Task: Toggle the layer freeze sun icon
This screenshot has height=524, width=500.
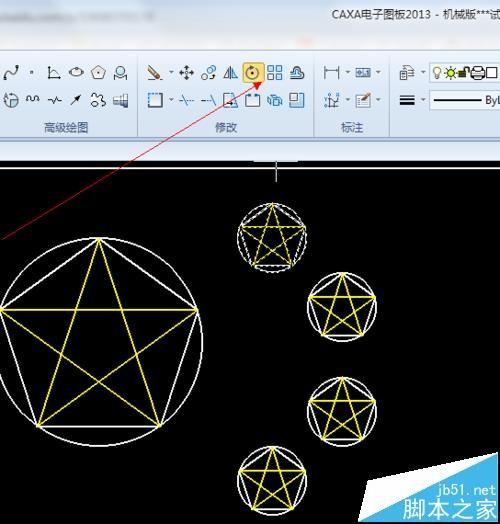Action: pyautogui.click(x=451, y=73)
